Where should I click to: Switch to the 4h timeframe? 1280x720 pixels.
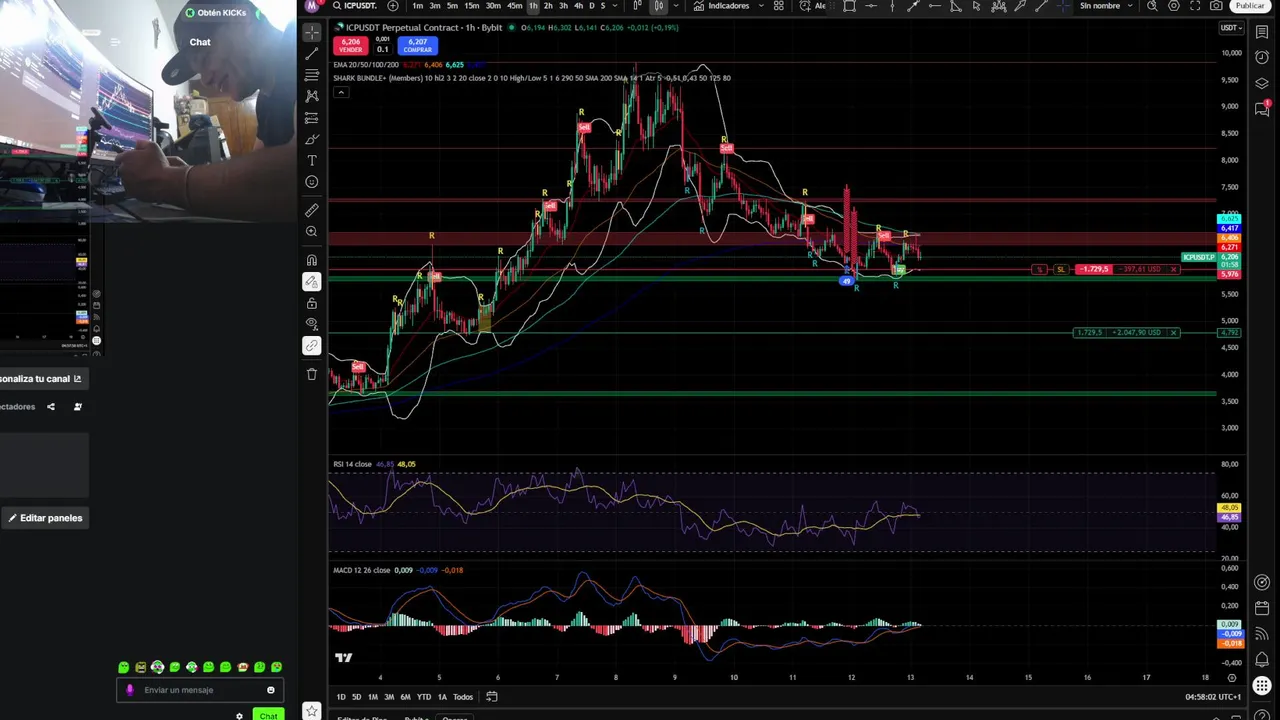click(x=578, y=6)
